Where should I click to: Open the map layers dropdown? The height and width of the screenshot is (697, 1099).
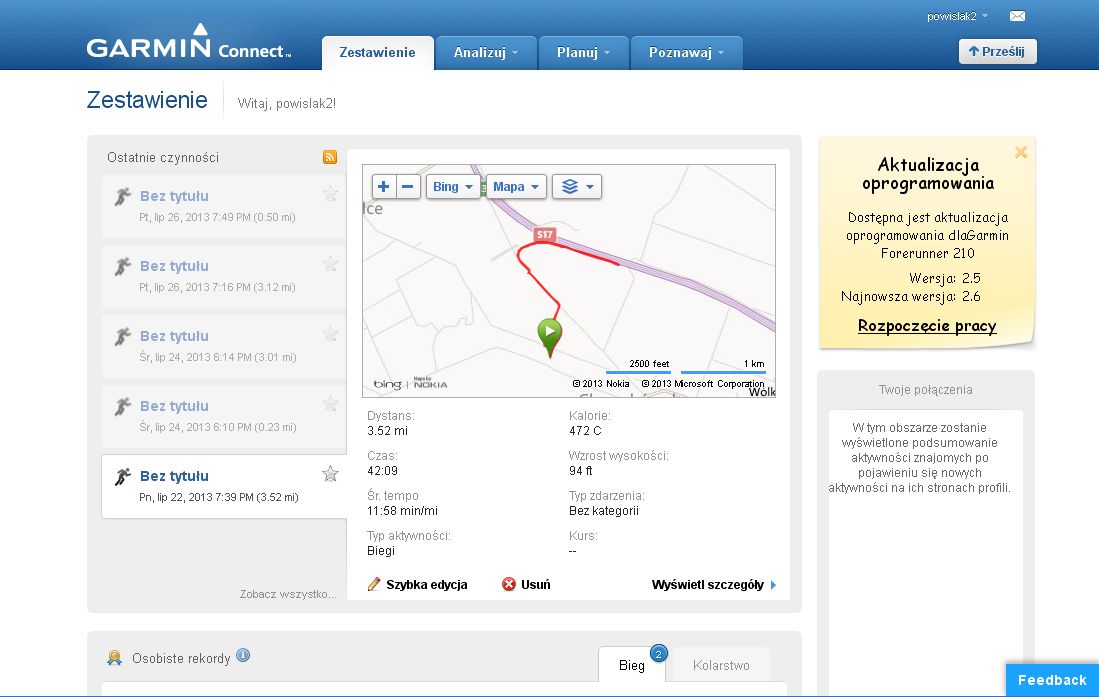click(577, 187)
